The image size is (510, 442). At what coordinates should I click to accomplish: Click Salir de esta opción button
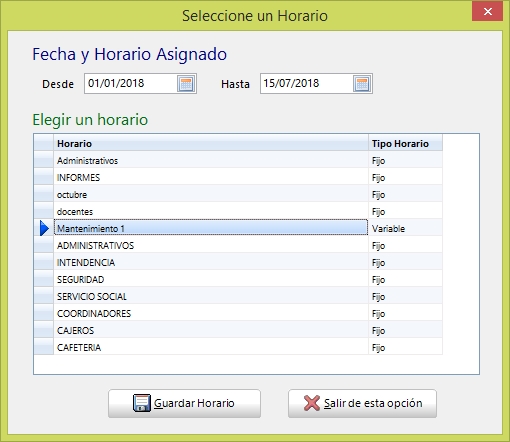click(x=362, y=403)
